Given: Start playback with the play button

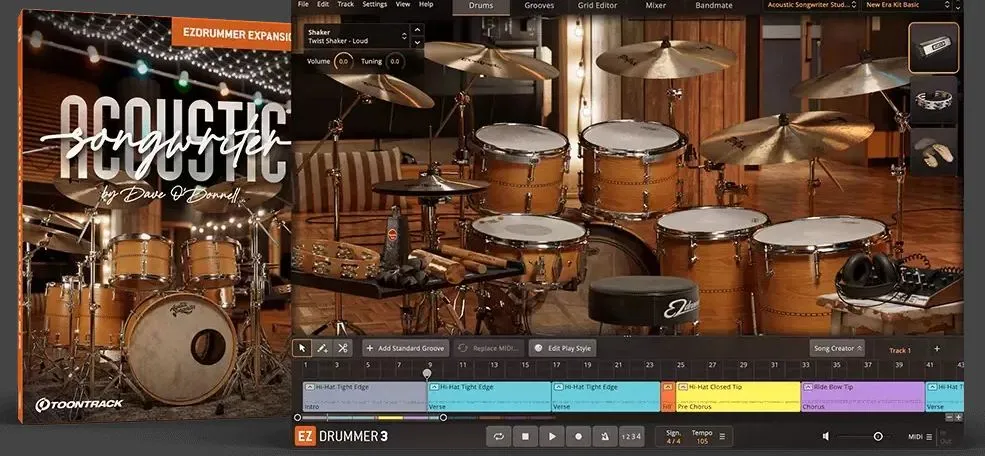Looking at the screenshot, I should pyautogui.click(x=552, y=436).
